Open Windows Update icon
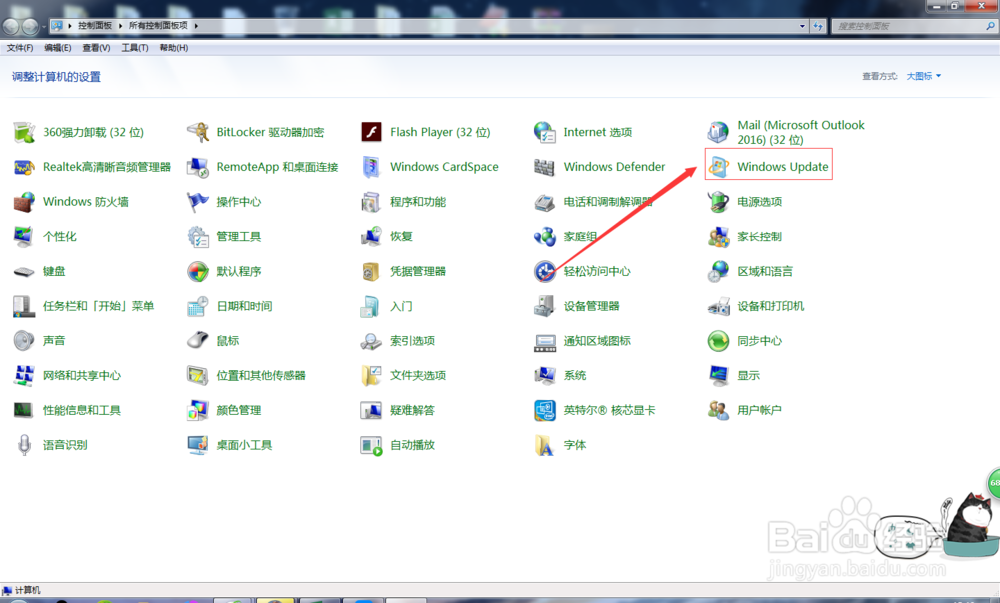1000x603 pixels. pos(718,167)
